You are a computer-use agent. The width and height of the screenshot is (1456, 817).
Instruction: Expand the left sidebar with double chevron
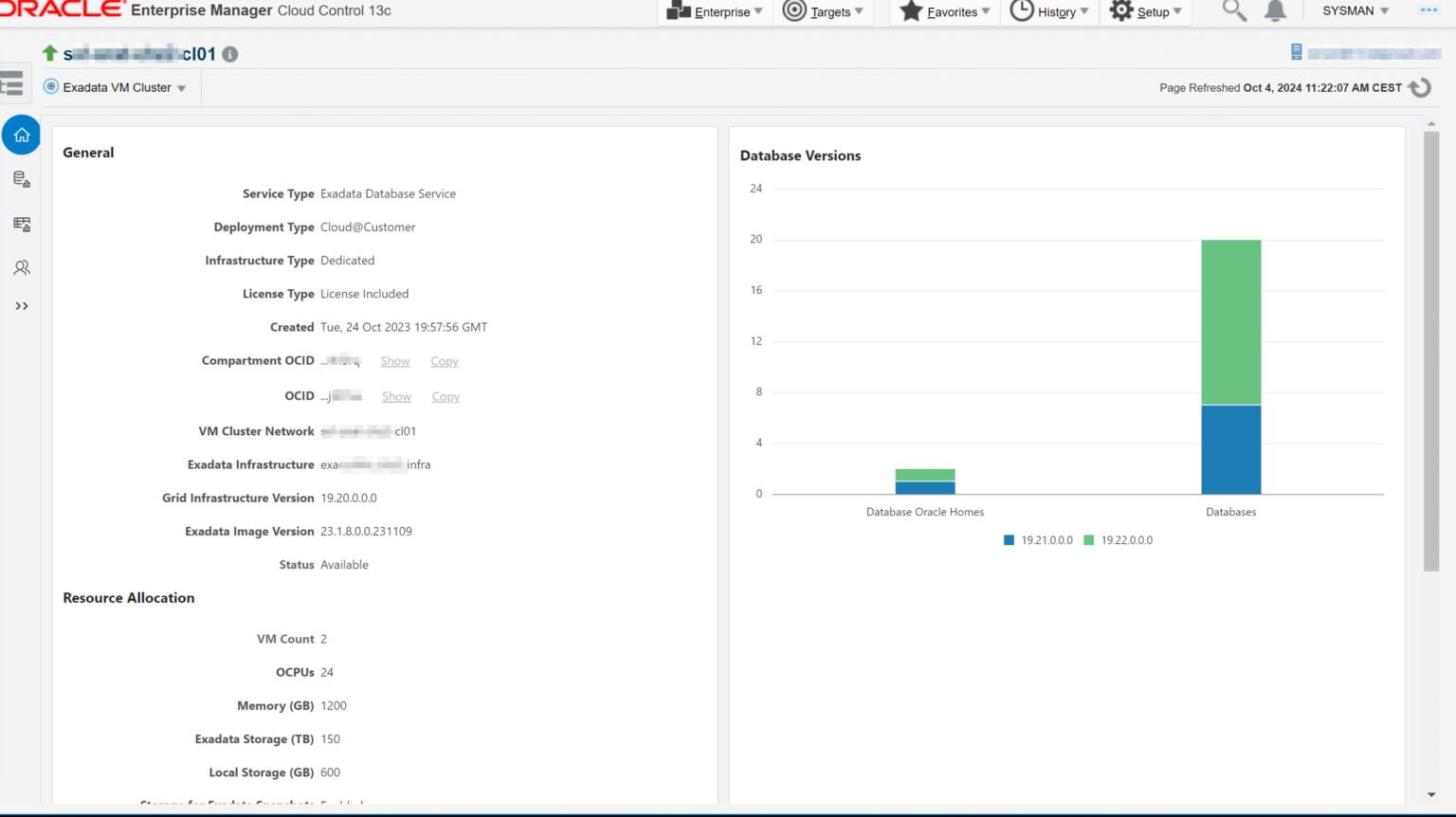coord(21,306)
